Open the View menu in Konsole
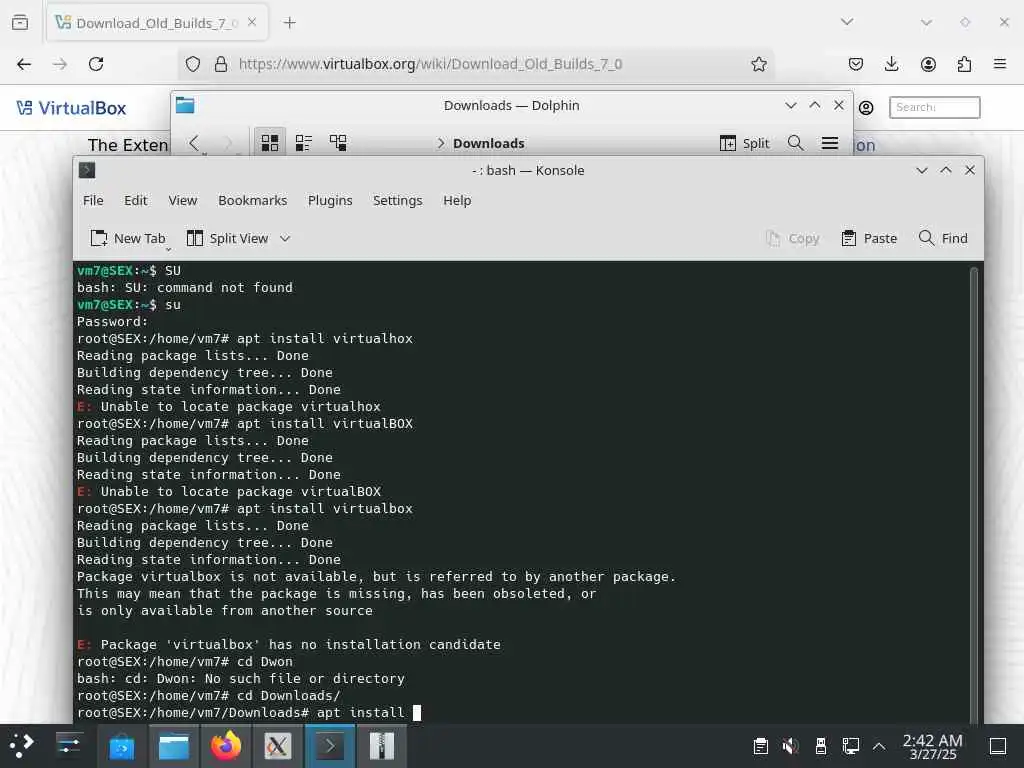Screen dimensions: 1024x768 [182, 200]
